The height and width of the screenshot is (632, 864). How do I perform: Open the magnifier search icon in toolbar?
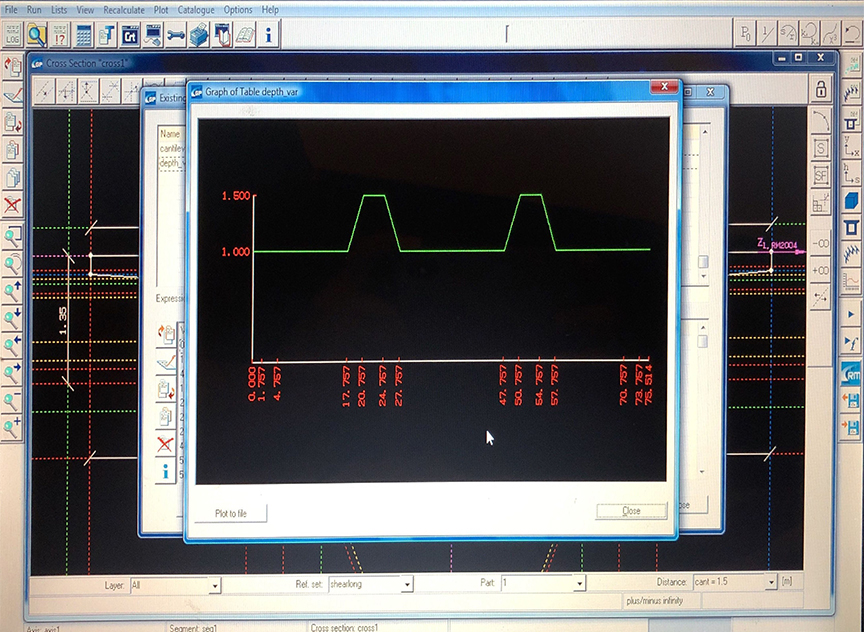(x=37, y=35)
